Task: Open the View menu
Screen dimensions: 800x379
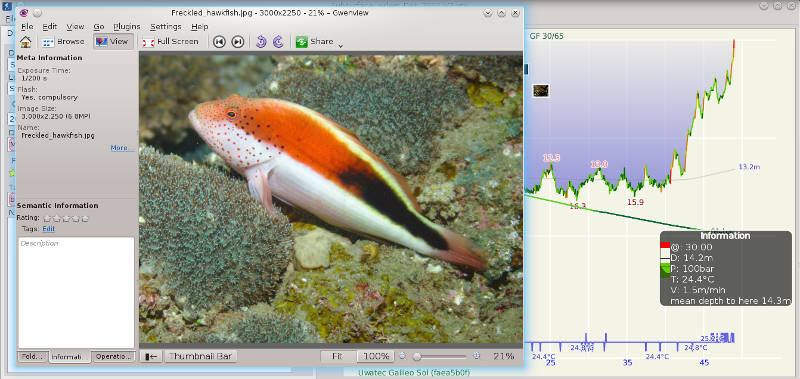Action: coord(76,27)
